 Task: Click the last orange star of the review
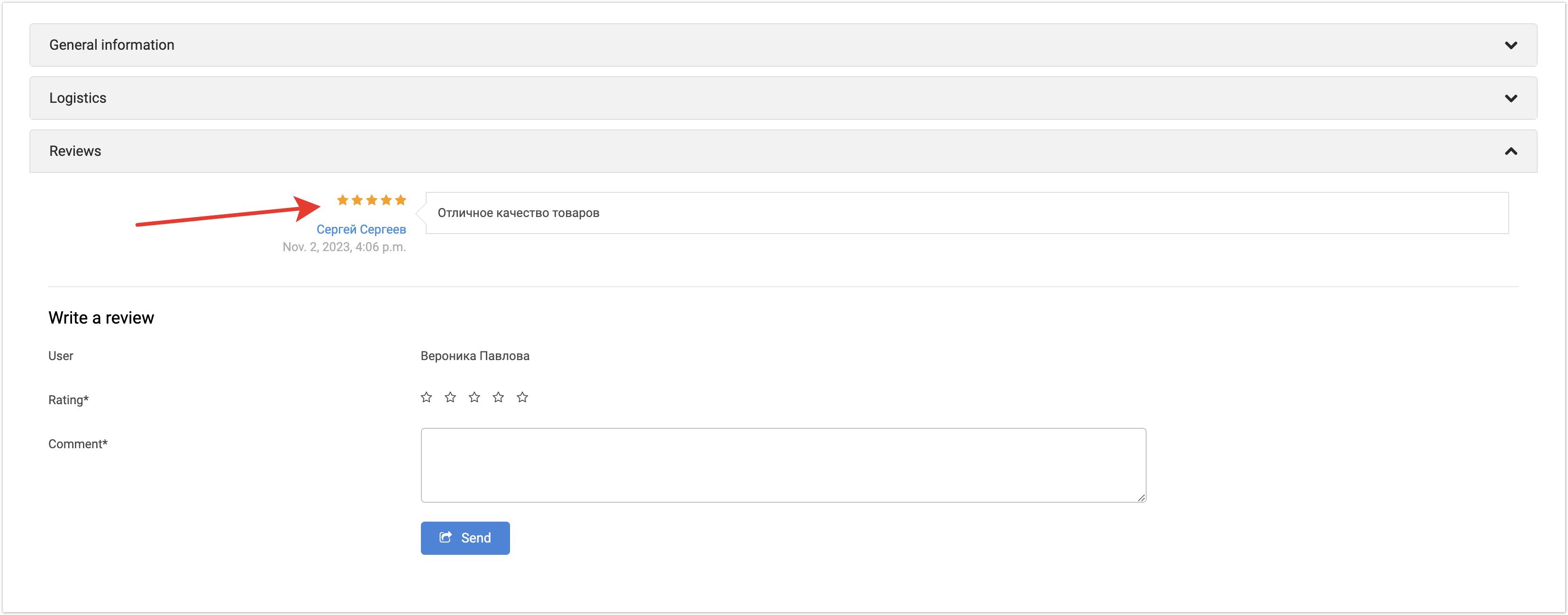click(x=401, y=200)
